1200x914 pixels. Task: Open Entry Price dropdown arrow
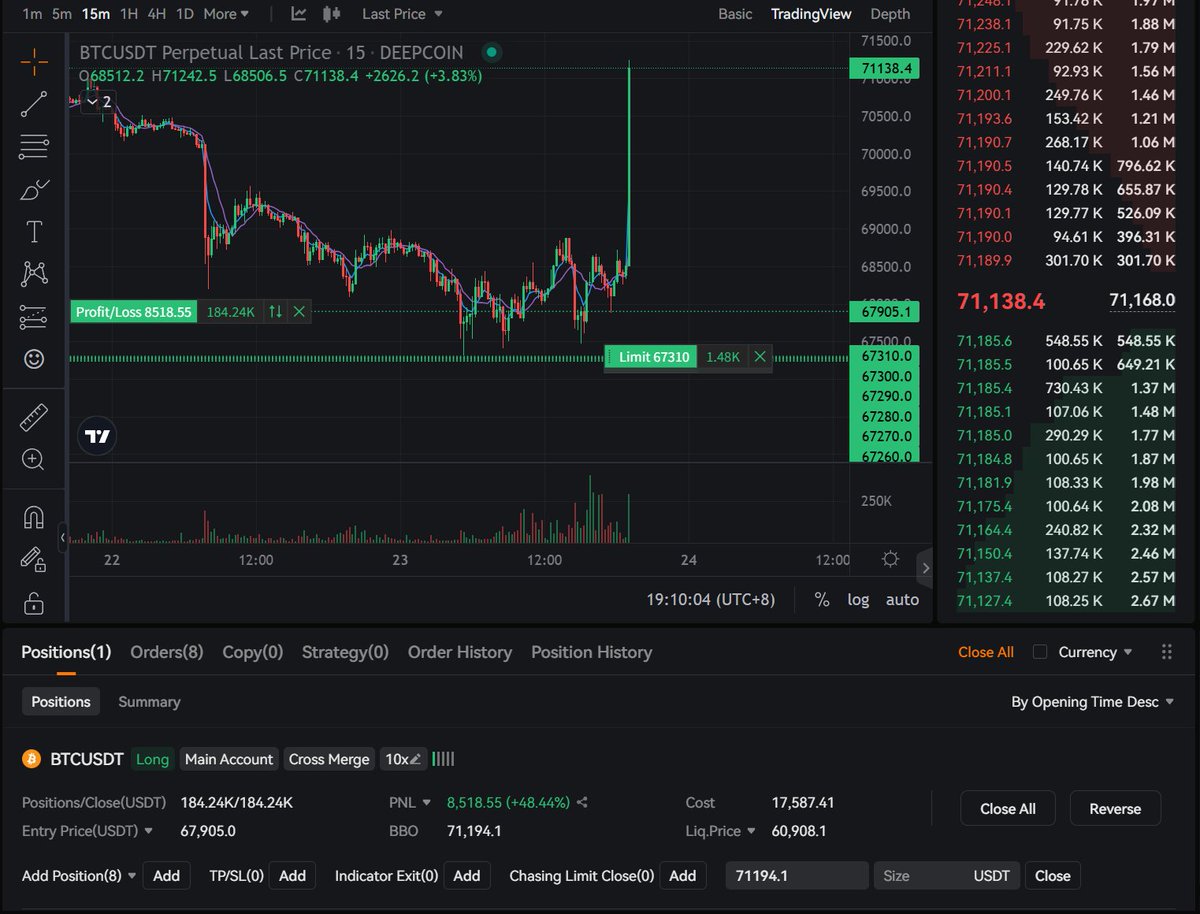pyautogui.click(x=148, y=831)
